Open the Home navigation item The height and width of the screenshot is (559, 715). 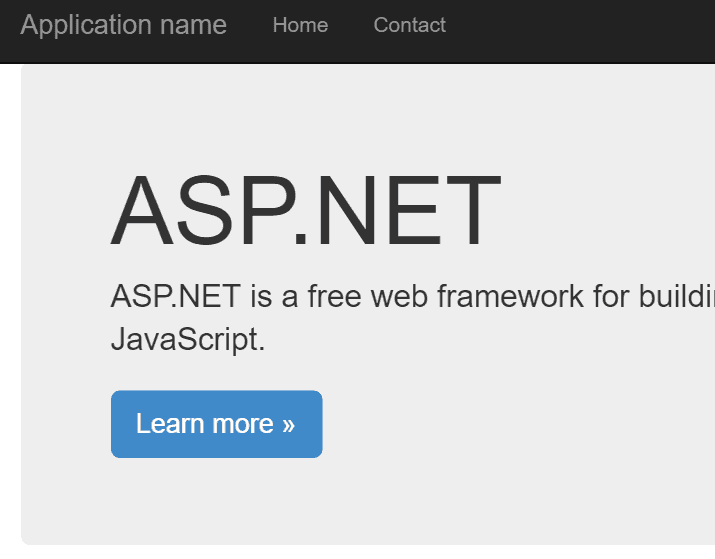(x=300, y=25)
